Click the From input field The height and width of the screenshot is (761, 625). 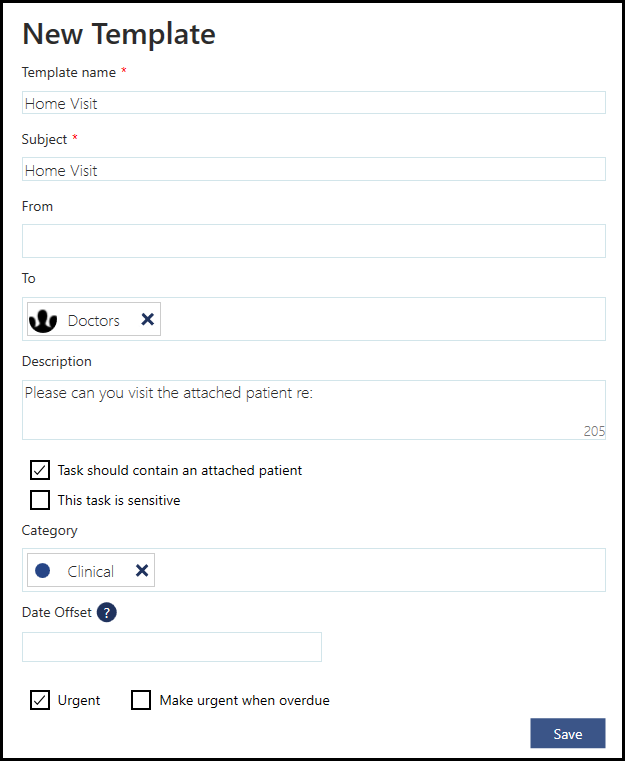point(313,241)
